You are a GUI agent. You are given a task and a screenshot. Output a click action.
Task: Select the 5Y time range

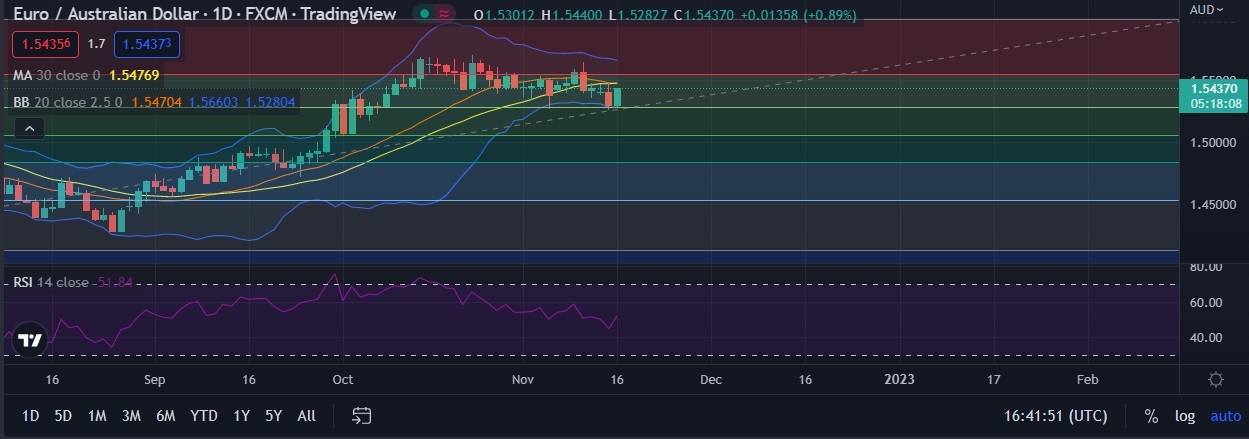274,415
